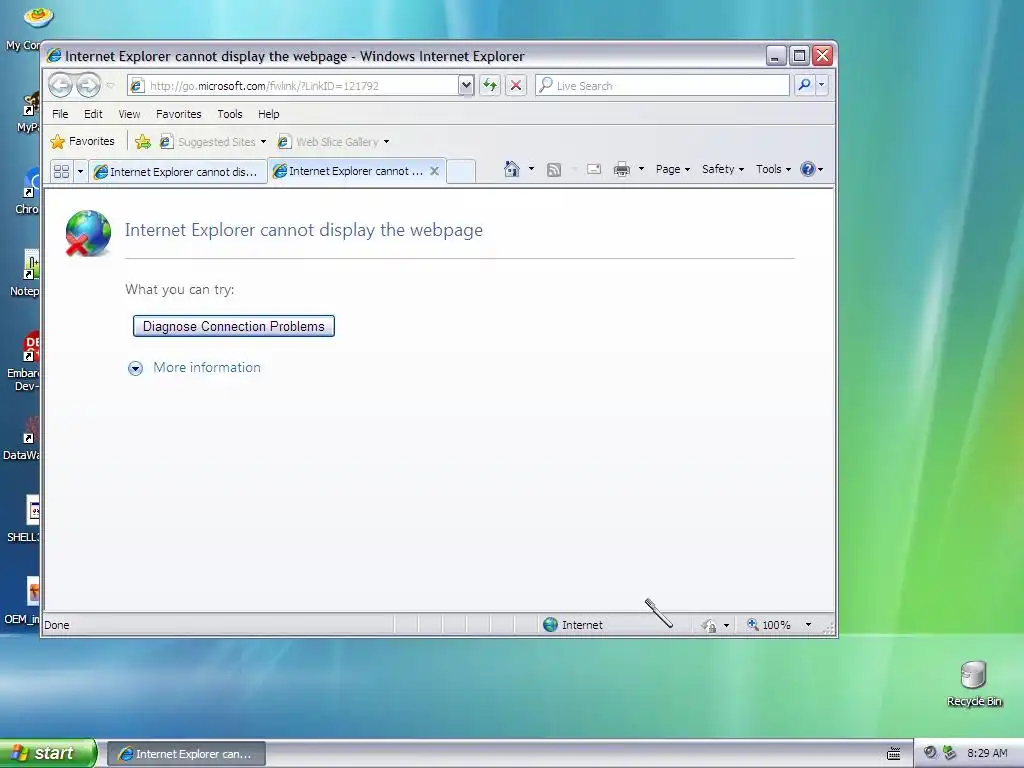Click the Quick Tabs grid icon
Viewport: 1024px width, 768px height.
(61, 171)
